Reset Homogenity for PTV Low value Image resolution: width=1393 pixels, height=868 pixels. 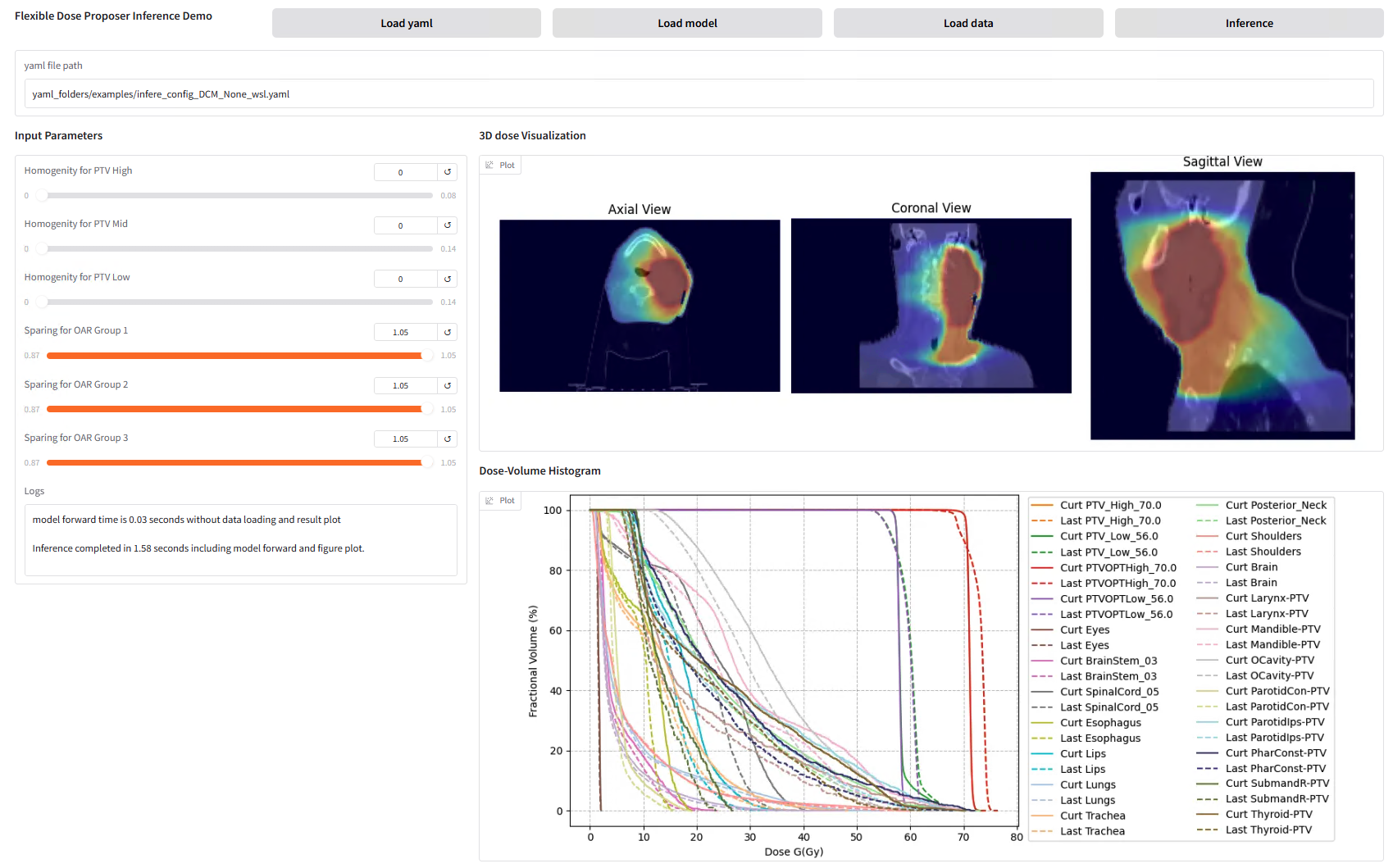coord(448,279)
